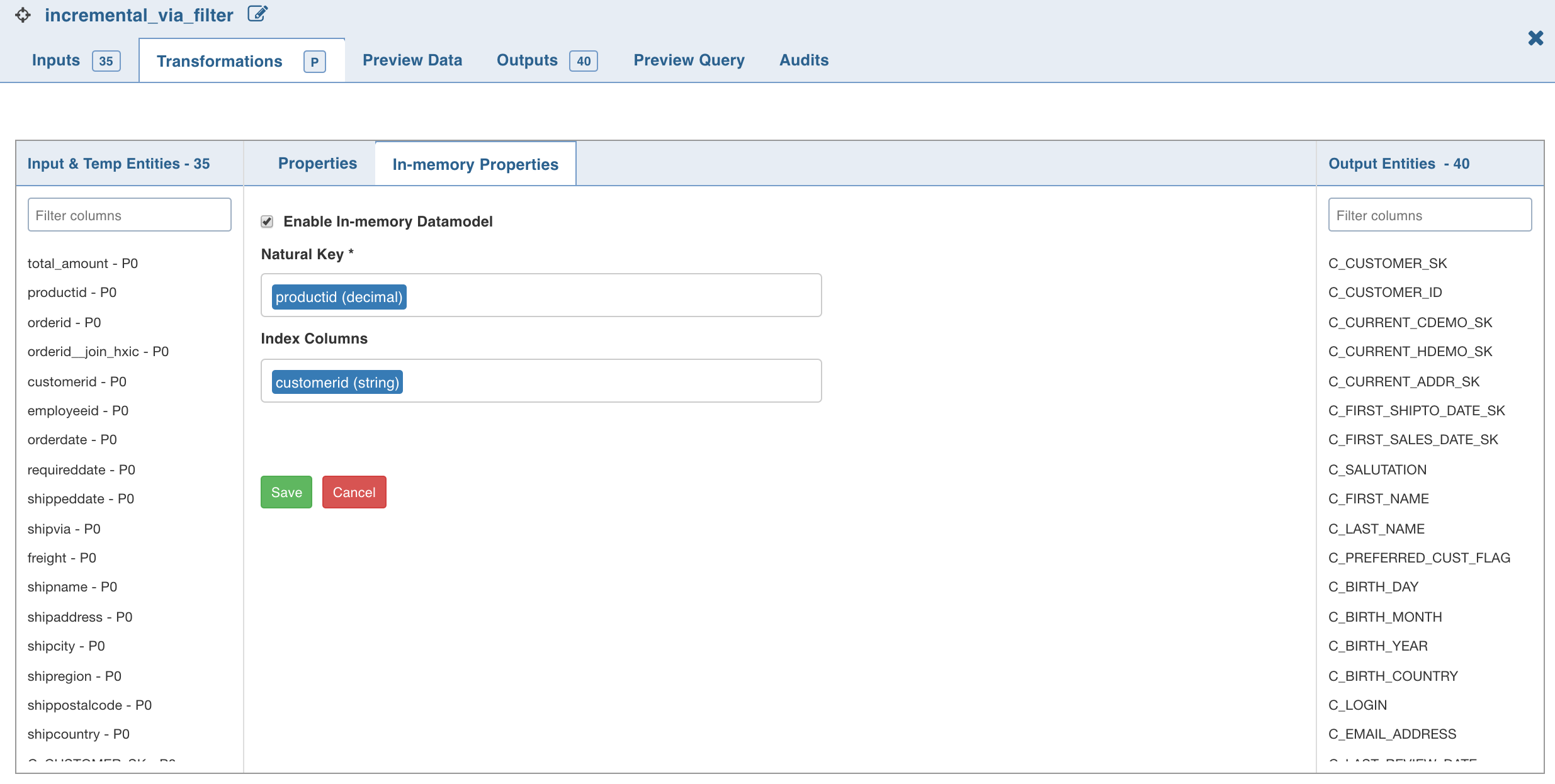1555x784 pixels.
Task: Switch to the Properties sub-tab
Action: (317, 164)
